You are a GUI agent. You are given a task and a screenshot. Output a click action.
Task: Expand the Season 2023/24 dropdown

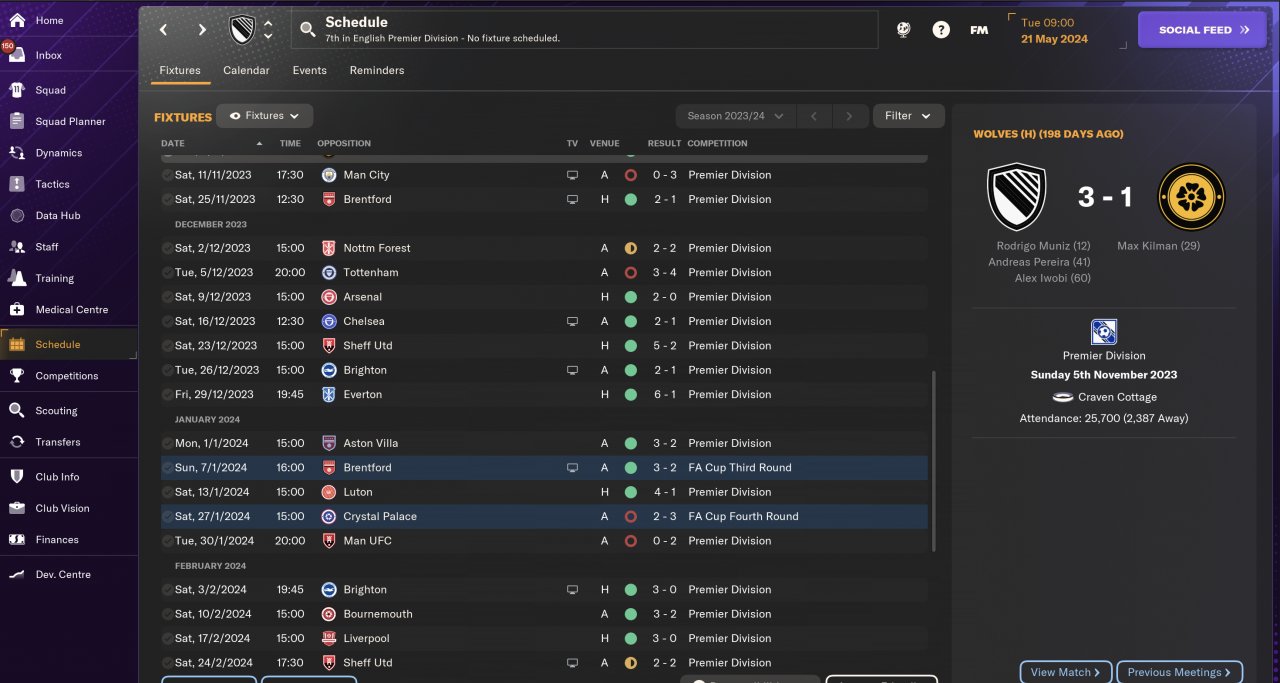coord(735,116)
